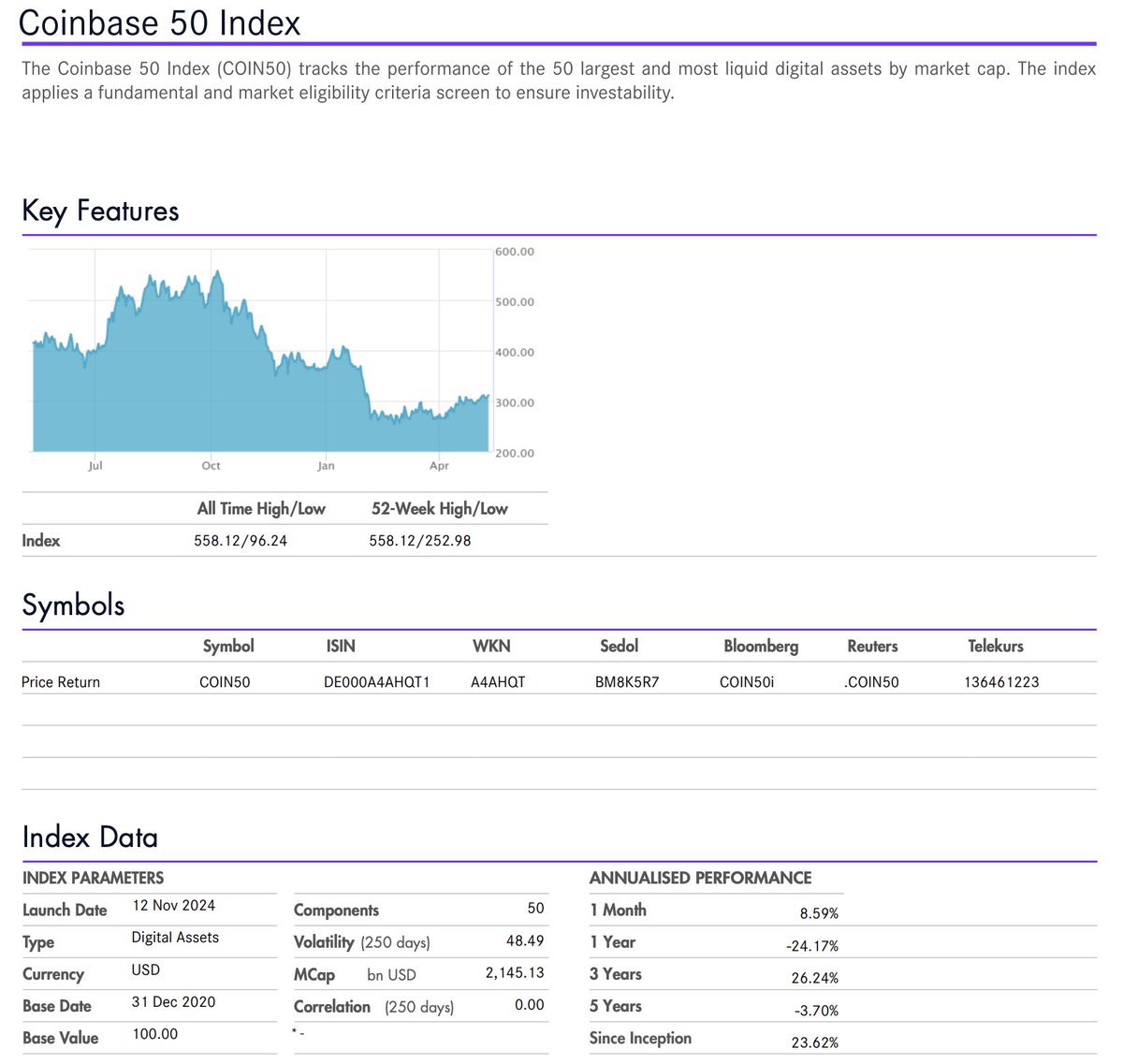Click the ISIN column header
Screen dimensions: 1123x1064
[x=341, y=646]
